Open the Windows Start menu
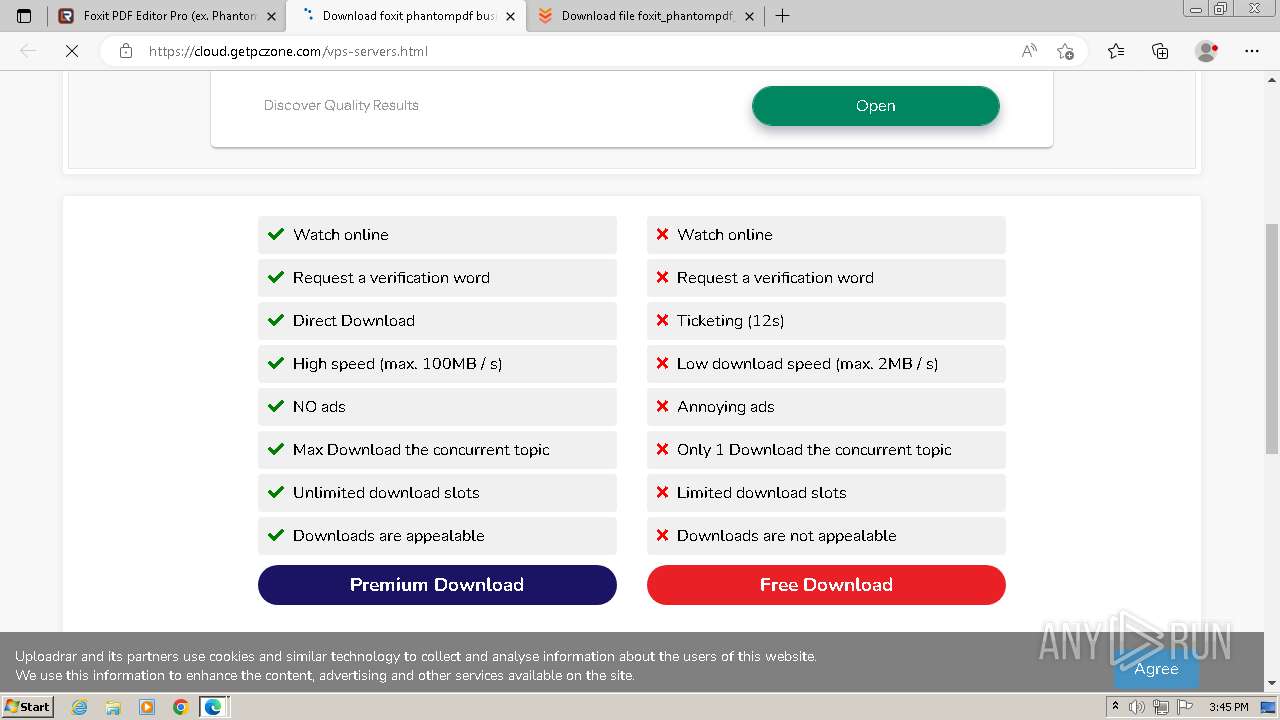 pos(27,706)
